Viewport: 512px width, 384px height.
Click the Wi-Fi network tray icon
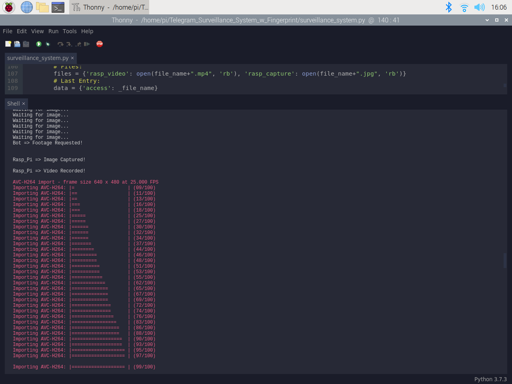tap(464, 7)
